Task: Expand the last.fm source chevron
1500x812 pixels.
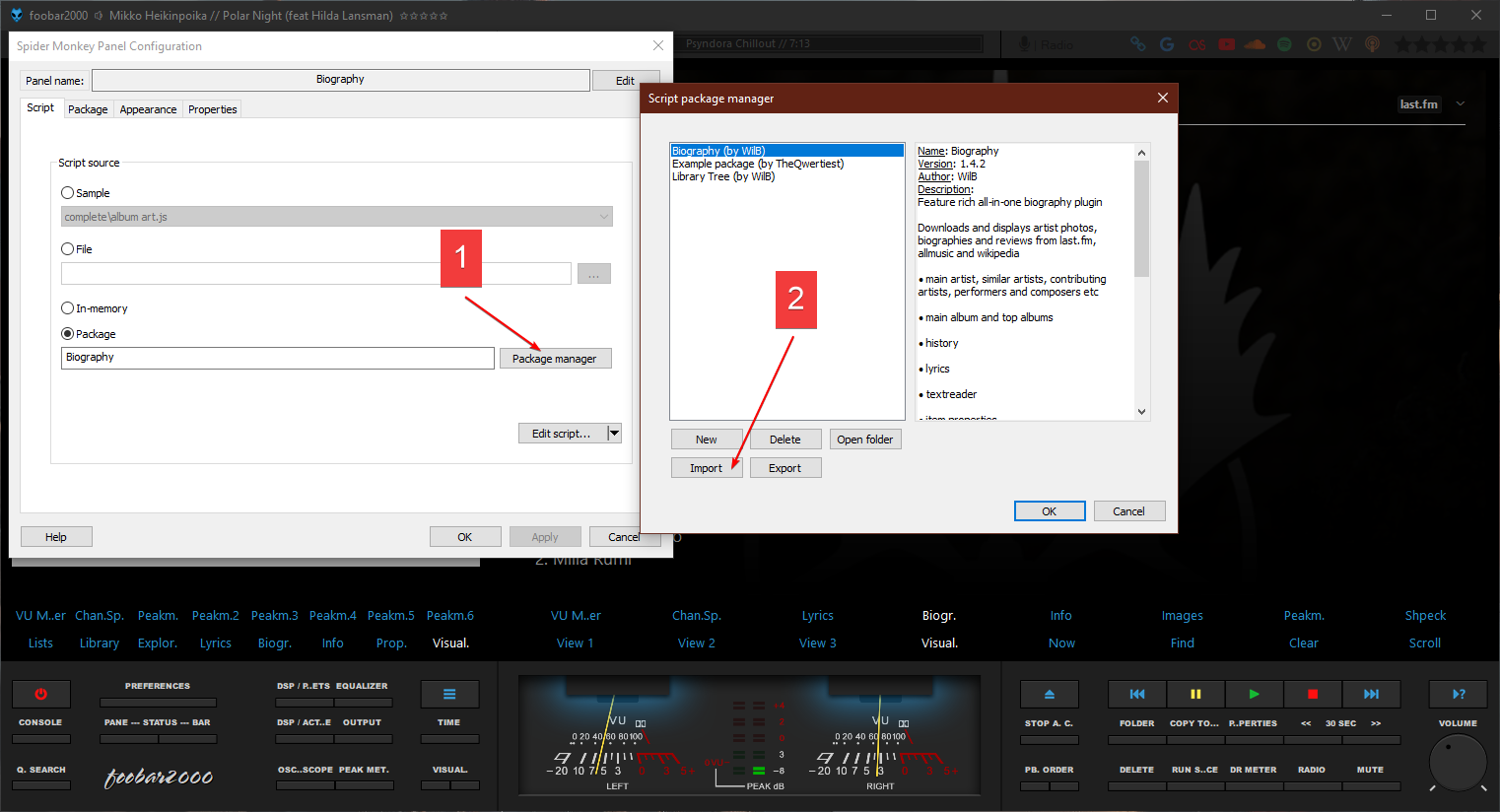Action: (x=1461, y=104)
